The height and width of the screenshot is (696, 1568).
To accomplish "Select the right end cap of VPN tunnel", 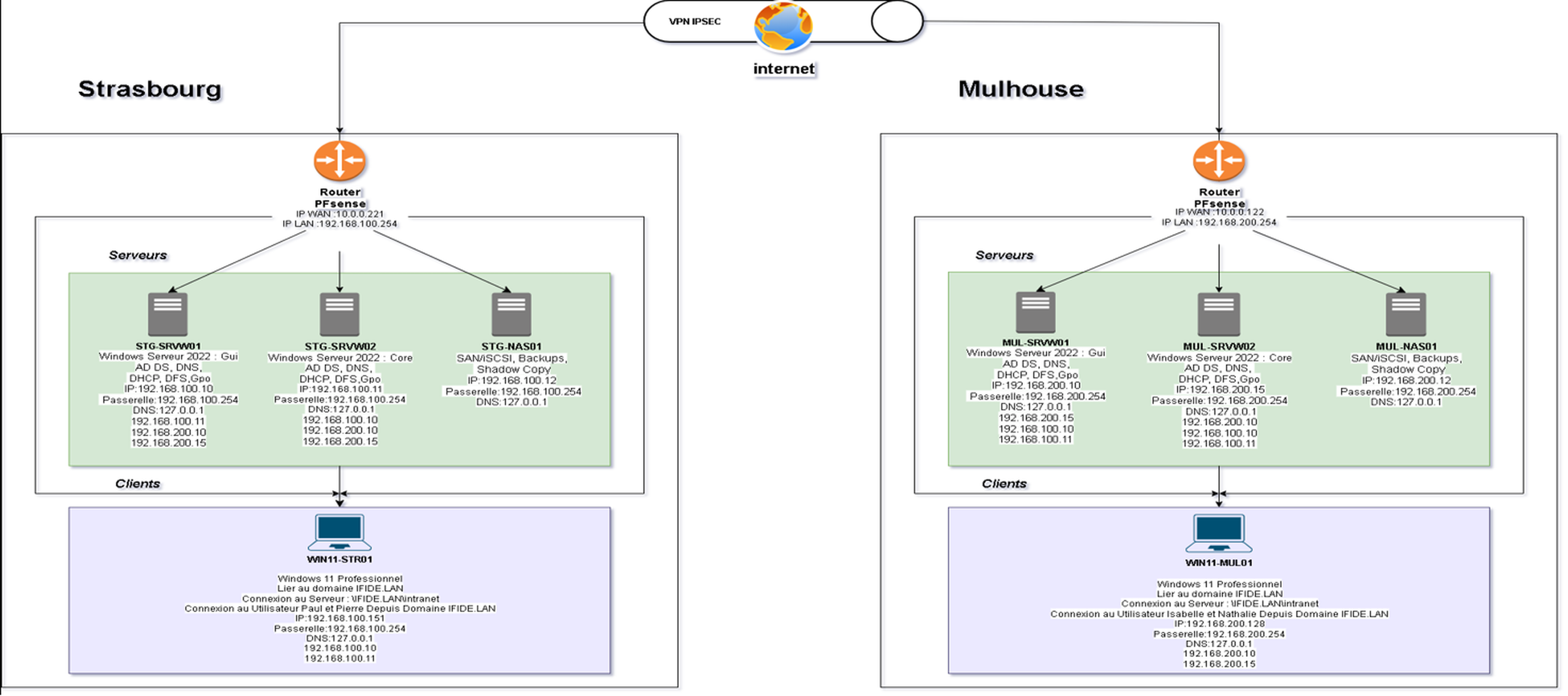I will (x=897, y=21).
